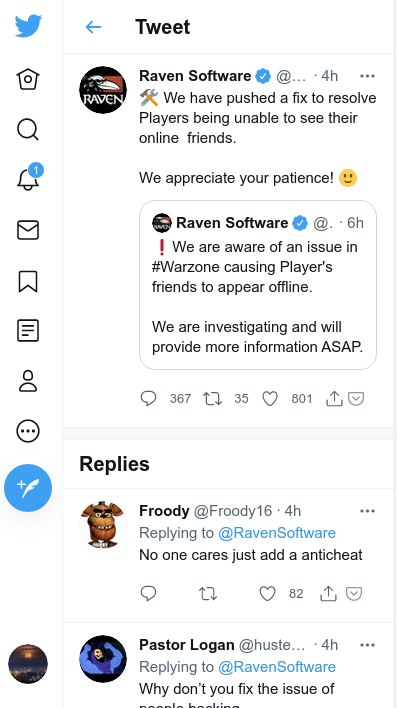Open the Messages envelope icon
This screenshot has height=708, width=397.
[28, 230]
